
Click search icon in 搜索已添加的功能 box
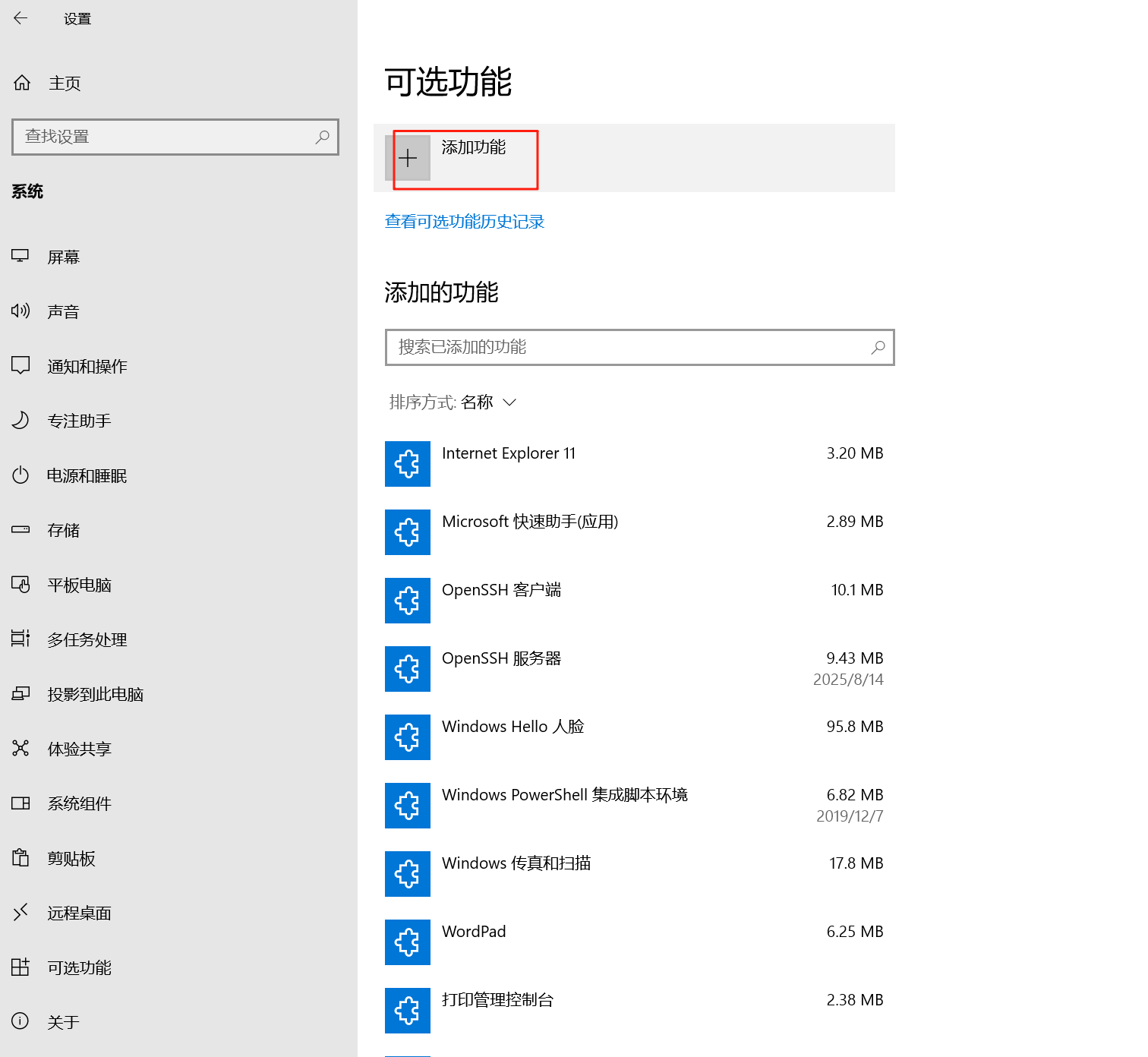pyautogui.click(x=878, y=347)
